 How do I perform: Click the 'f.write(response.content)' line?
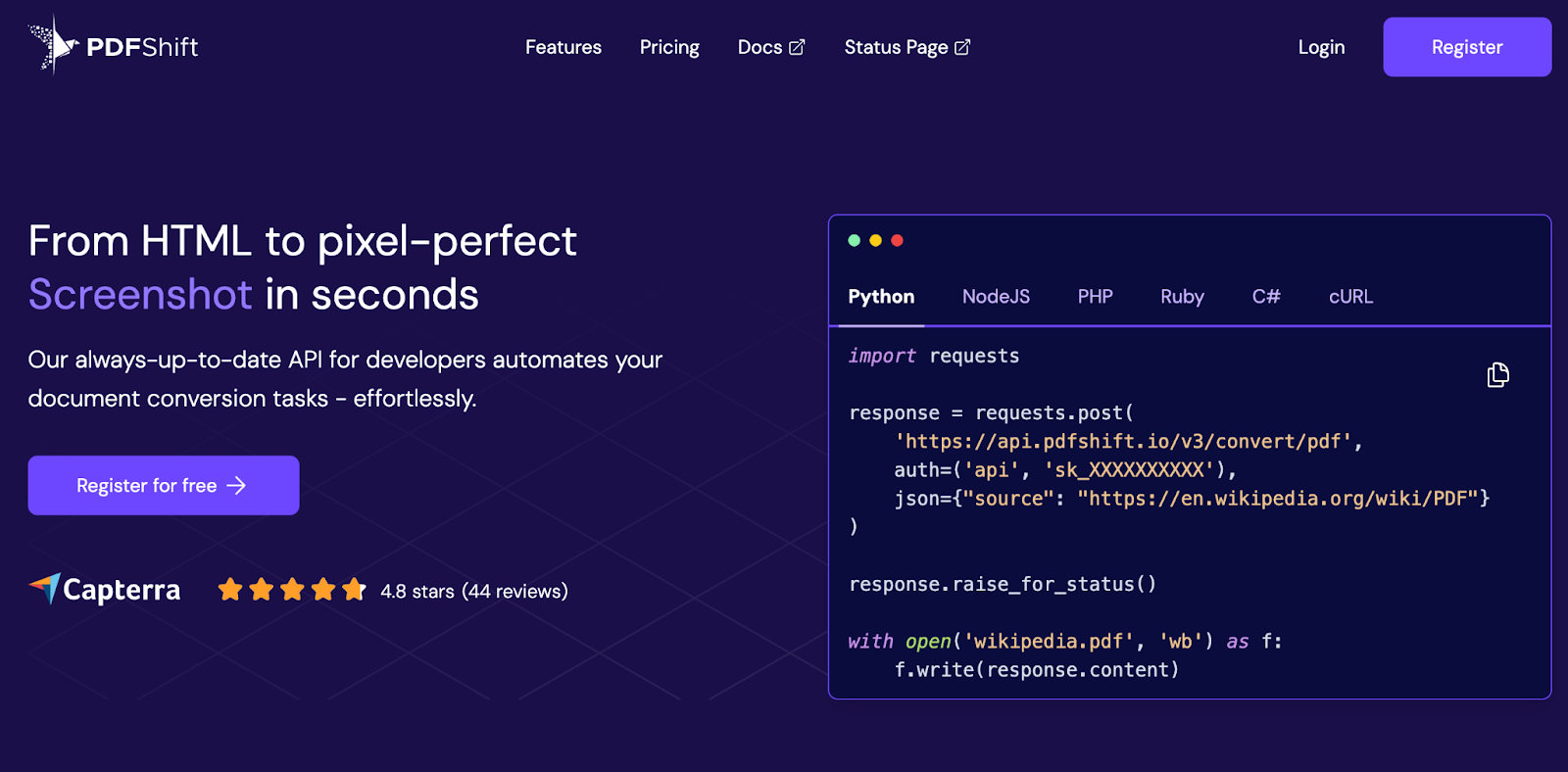1037,670
